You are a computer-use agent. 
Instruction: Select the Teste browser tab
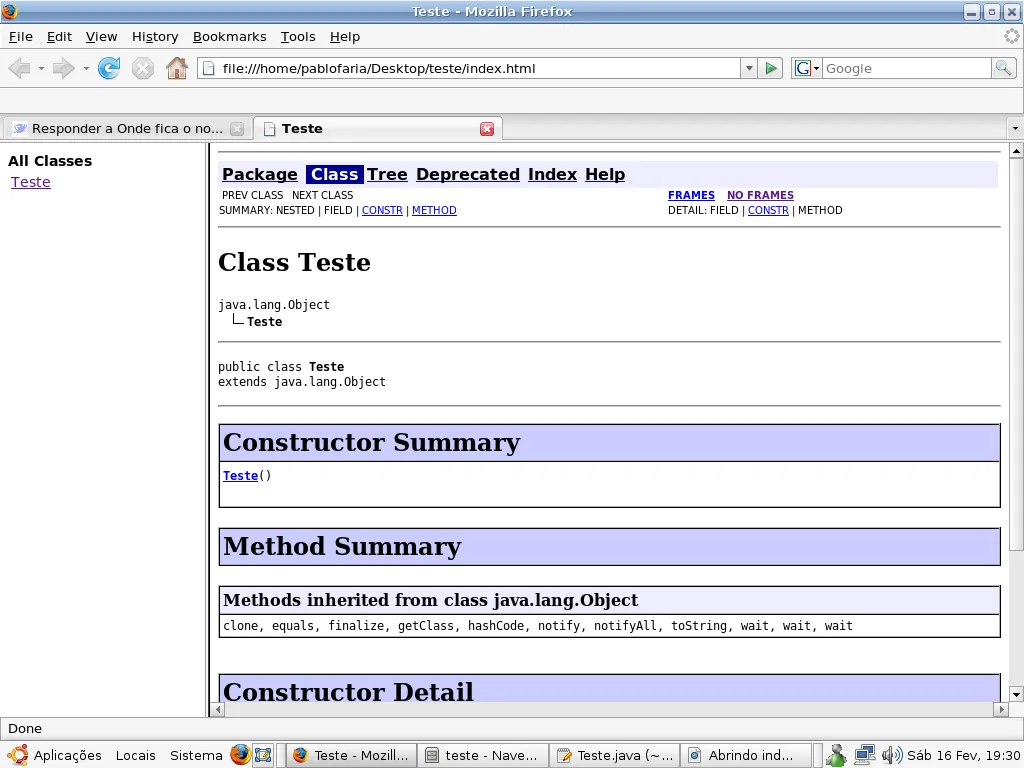coord(377,129)
